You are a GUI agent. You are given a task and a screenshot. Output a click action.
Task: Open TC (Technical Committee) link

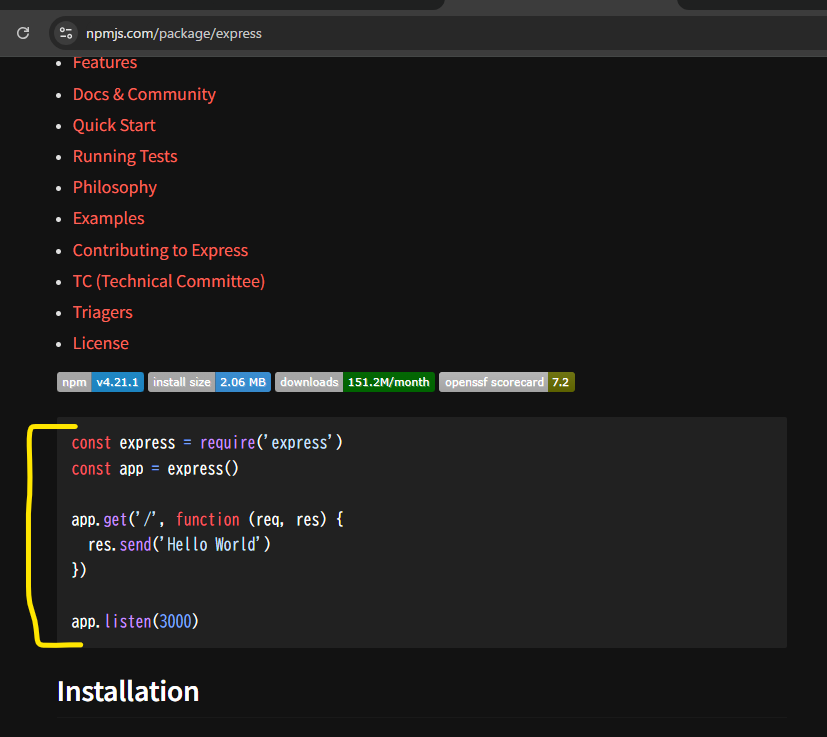[169, 281]
